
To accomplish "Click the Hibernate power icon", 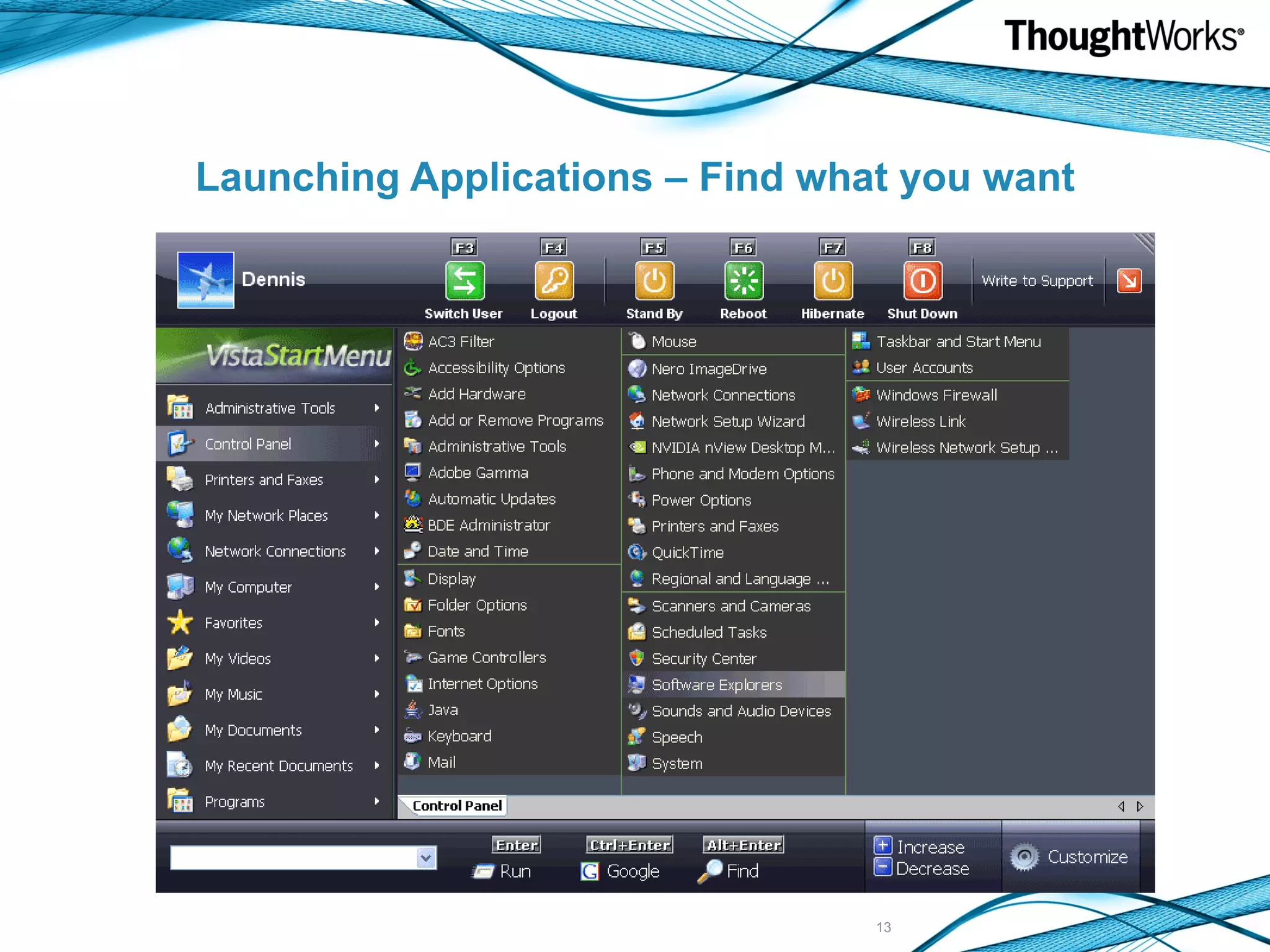I will pos(832,281).
